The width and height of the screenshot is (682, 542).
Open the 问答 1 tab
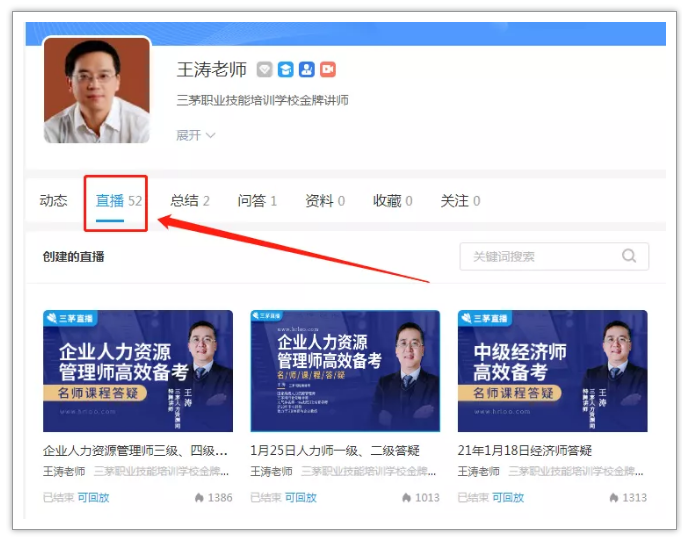(257, 201)
